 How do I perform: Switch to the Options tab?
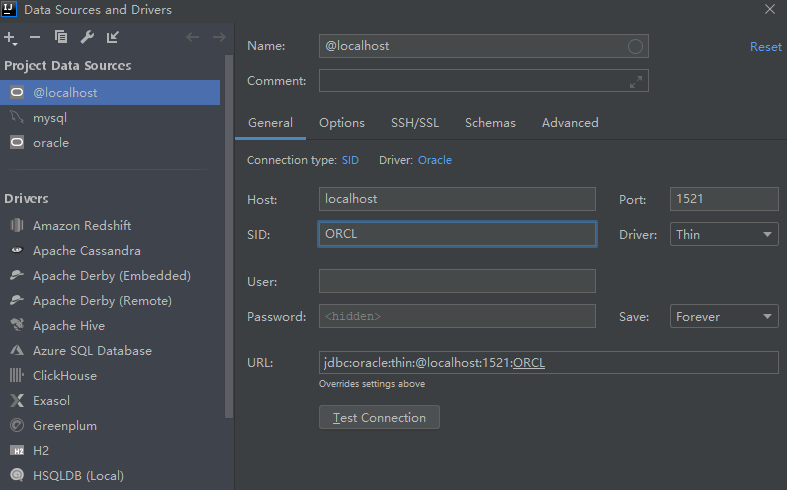coord(341,123)
